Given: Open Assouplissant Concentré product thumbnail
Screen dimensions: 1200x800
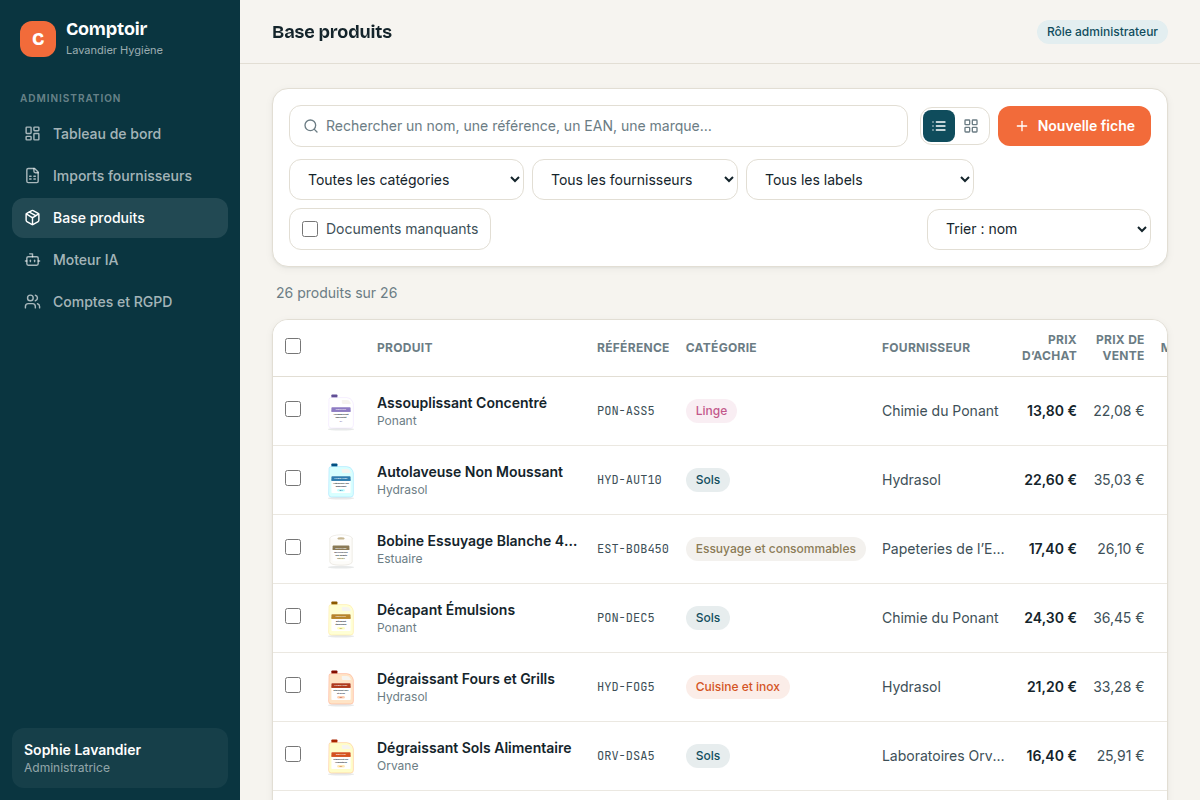Looking at the screenshot, I should coord(341,411).
